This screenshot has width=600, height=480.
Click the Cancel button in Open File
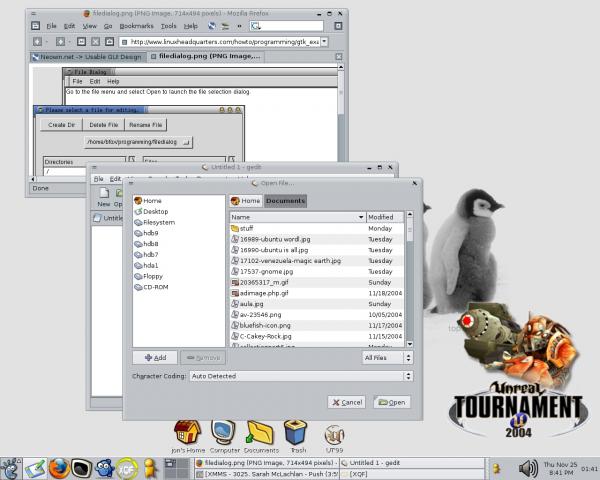(x=347, y=402)
